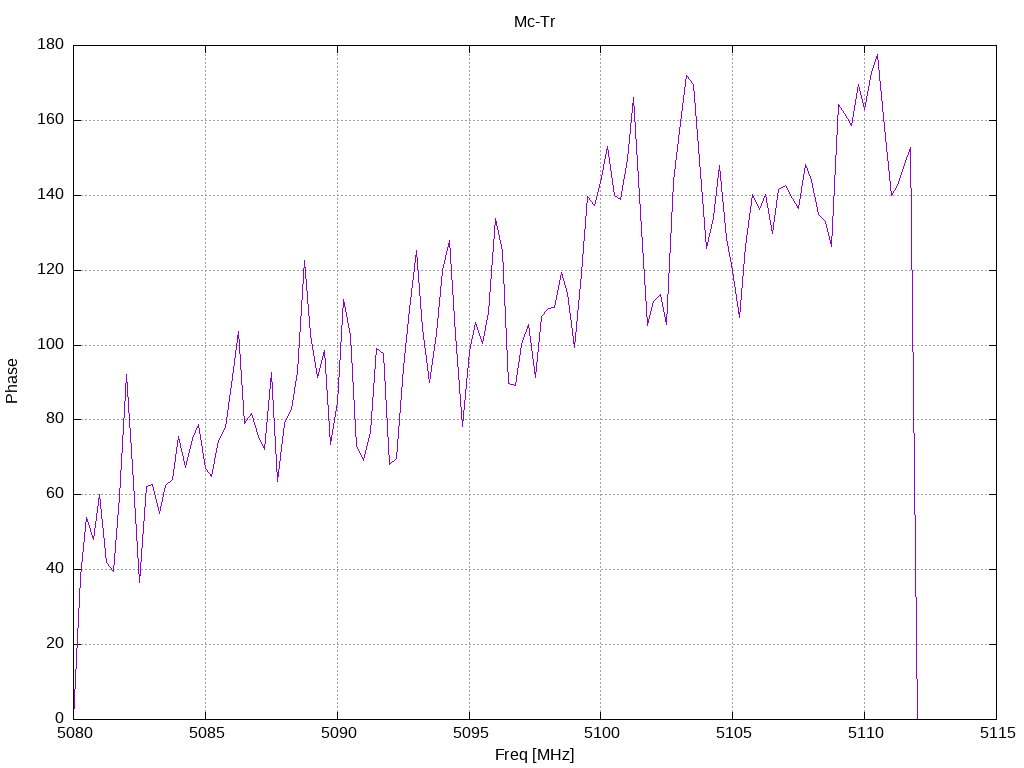Click the x-axis tick label 5090
Screen dimensions: 1024x768
point(338,733)
